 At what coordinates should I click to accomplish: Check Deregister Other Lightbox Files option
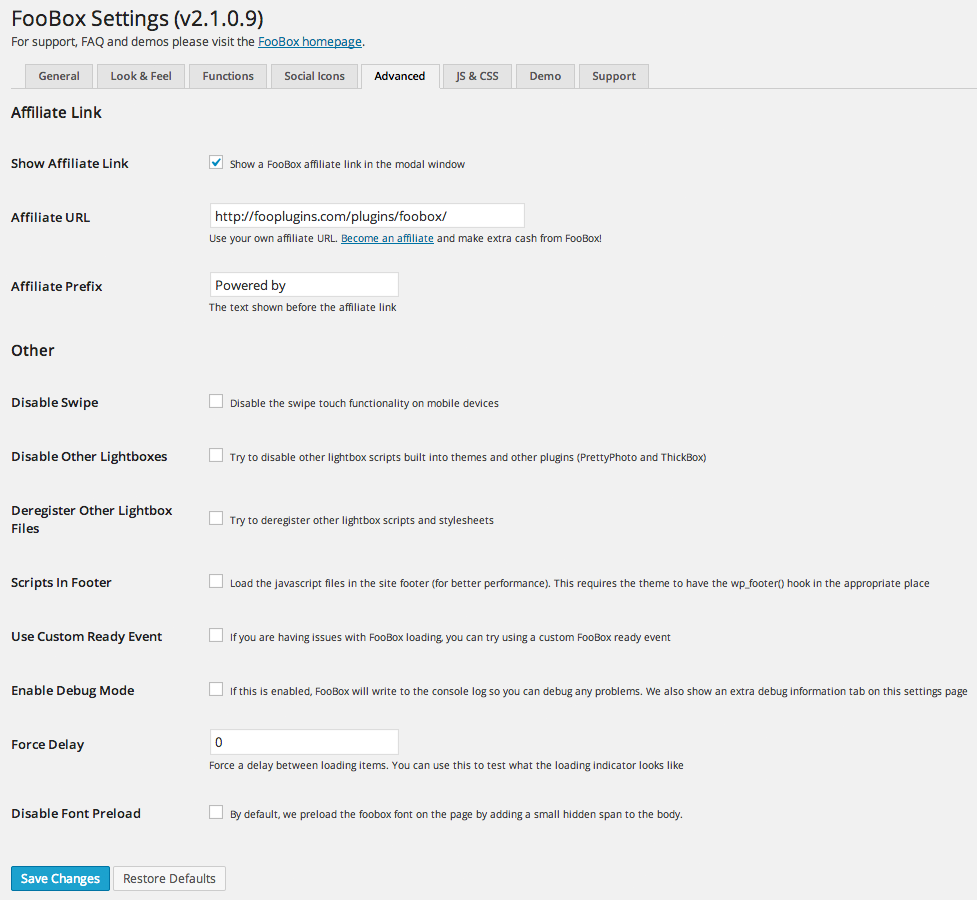tap(216, 519)
